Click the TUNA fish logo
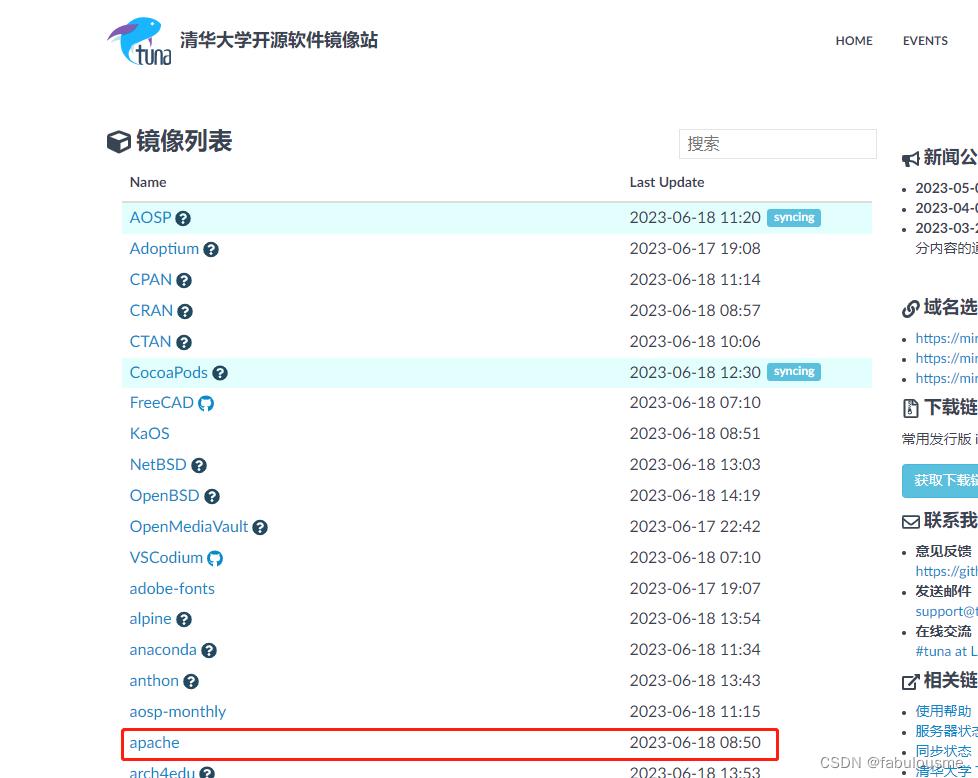This screenshot has width=978, height=778. (140, 41)
